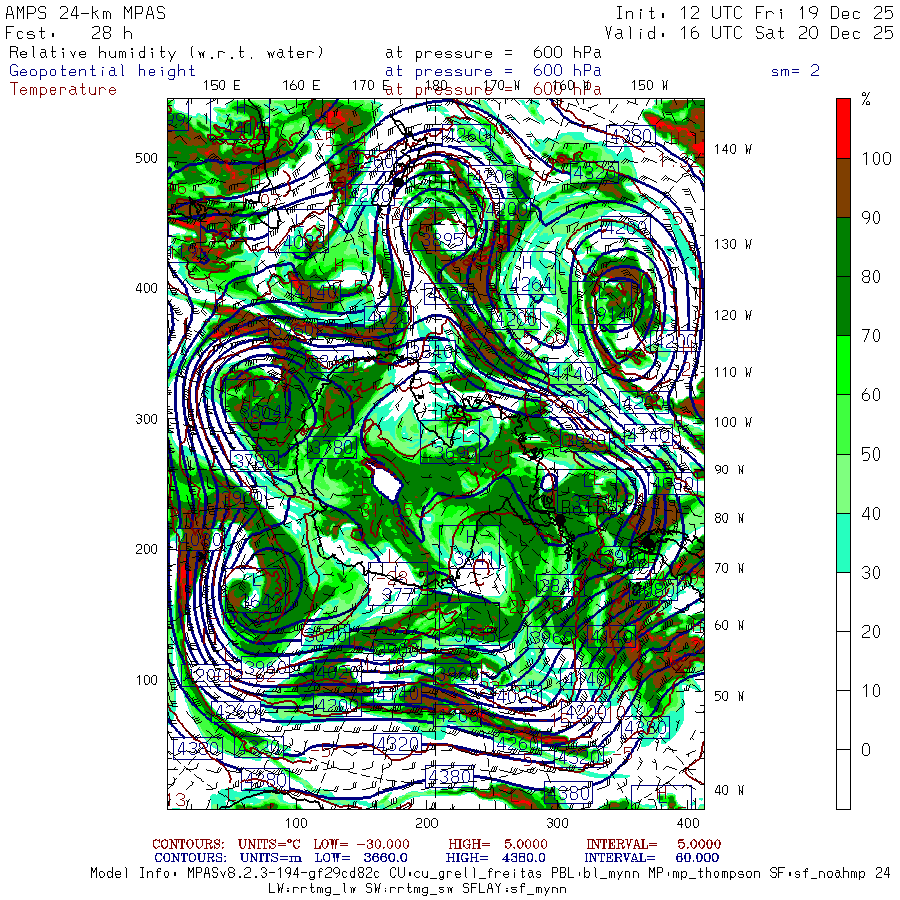Click the bottom axis tick label 200
Image resolution: width=900 pixels, height=900 pixels.
pyautogui.click(x=426, y=823)
